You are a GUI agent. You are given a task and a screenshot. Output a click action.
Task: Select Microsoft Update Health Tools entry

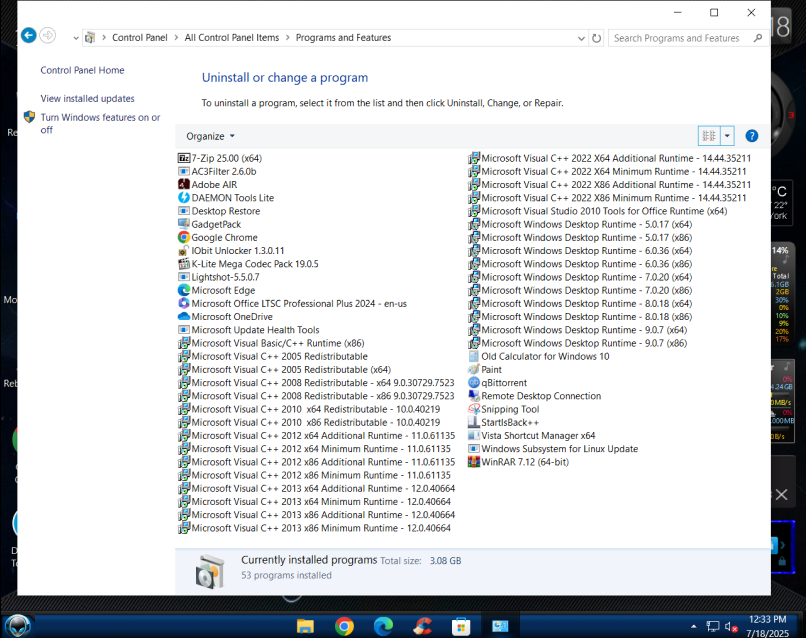(249, 330)
